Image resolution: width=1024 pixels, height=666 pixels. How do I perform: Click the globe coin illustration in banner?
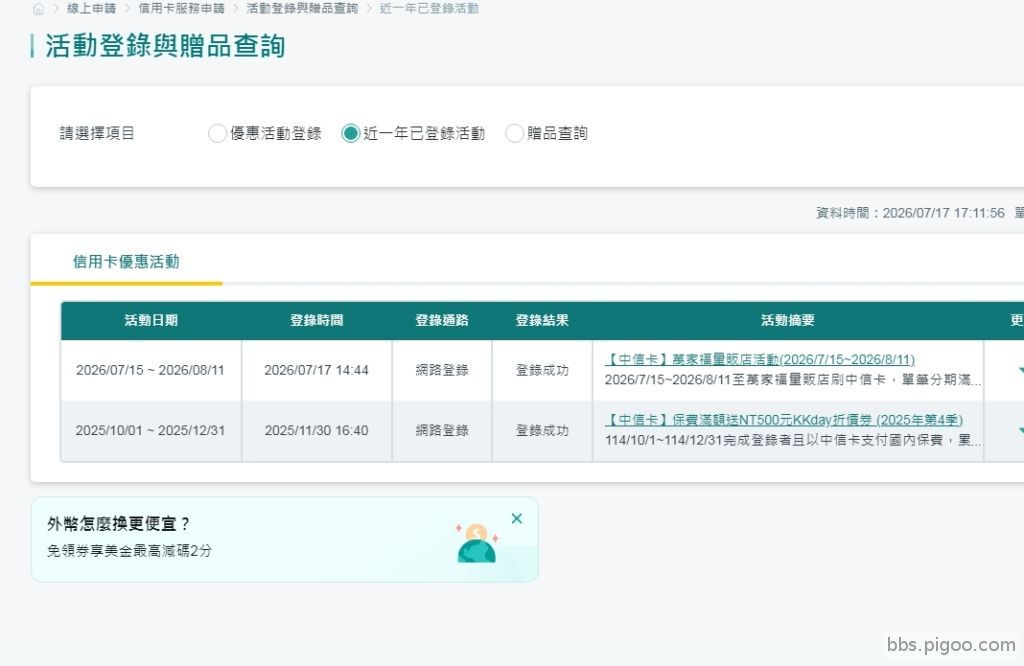477,543
